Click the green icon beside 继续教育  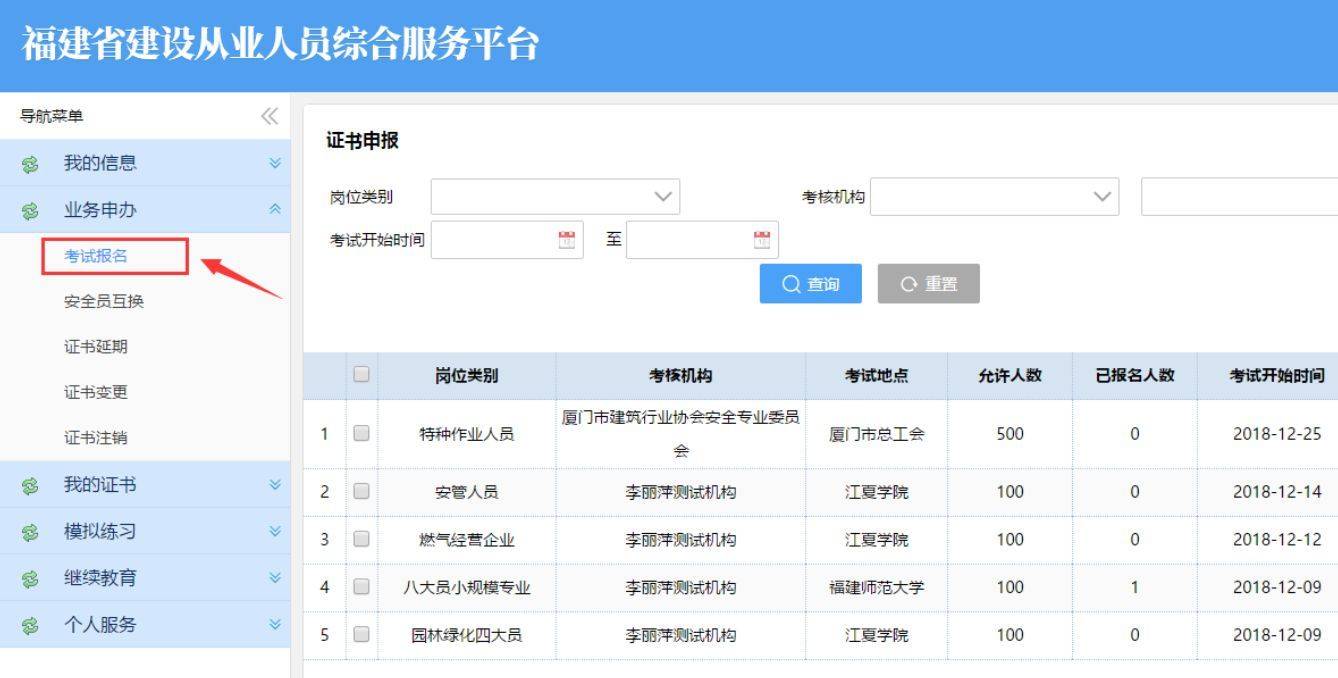[29, 578]
